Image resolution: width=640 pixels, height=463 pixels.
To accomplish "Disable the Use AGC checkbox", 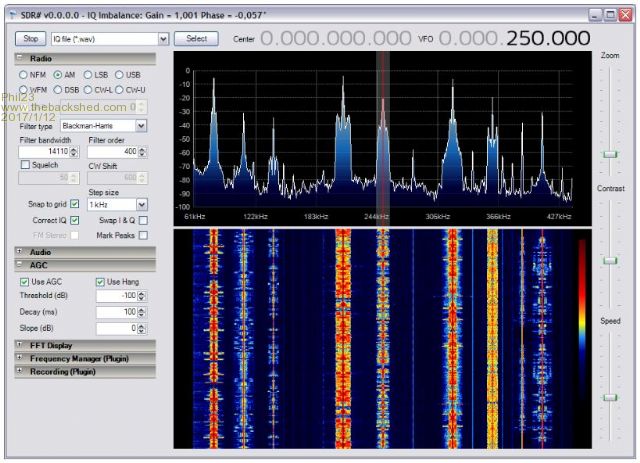I will pos(25,282).
